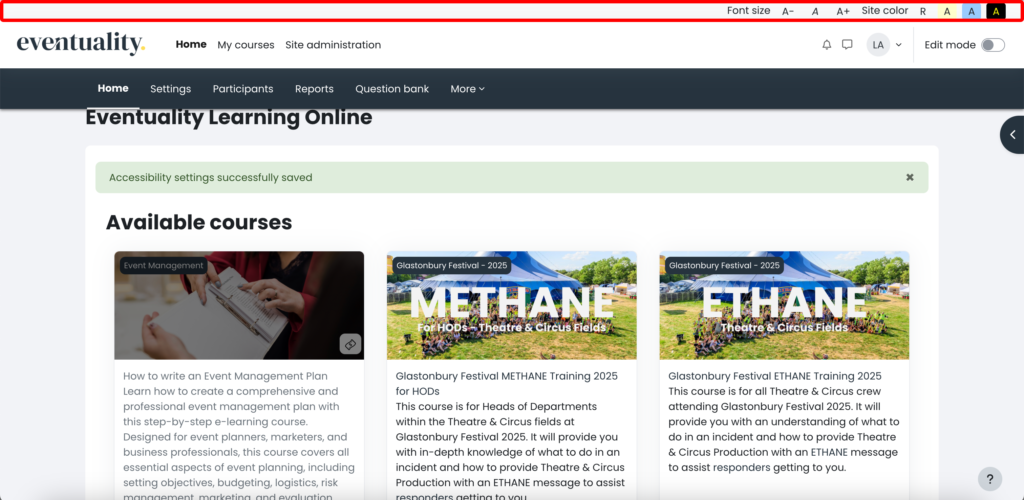Select the black high-contrast site color swatch
The height and width of the screenshot is (500, 1024).
tap(995, 11)
